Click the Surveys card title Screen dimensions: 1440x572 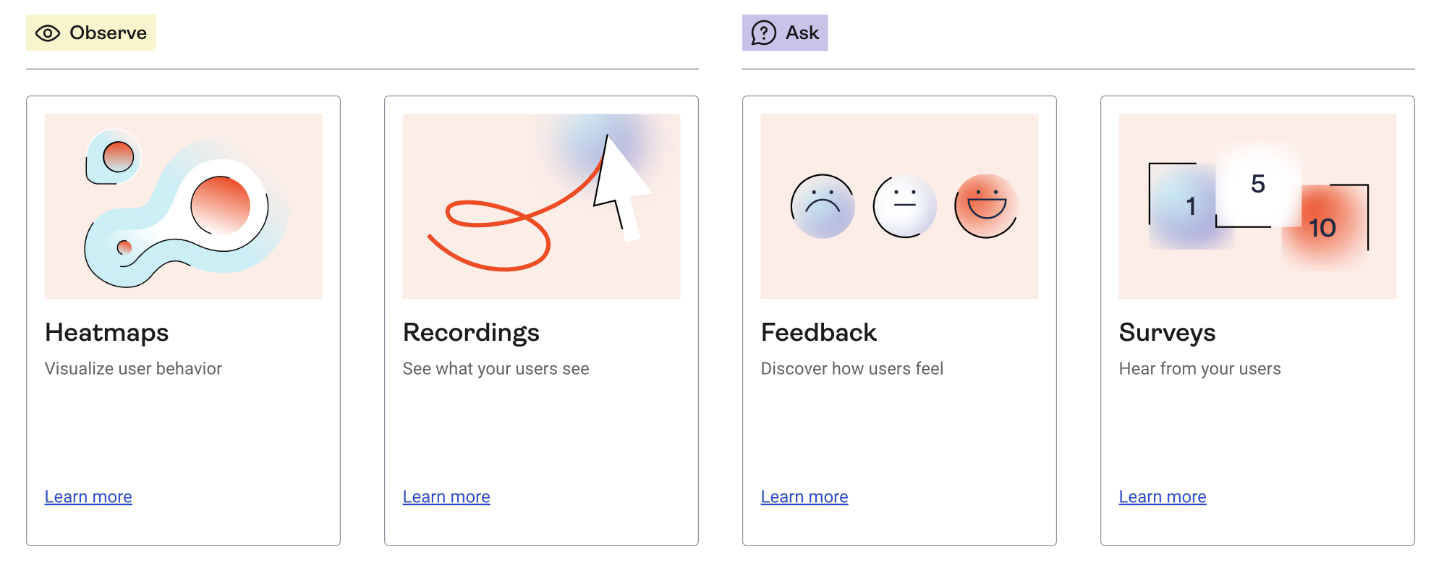tap(1167, 332)
